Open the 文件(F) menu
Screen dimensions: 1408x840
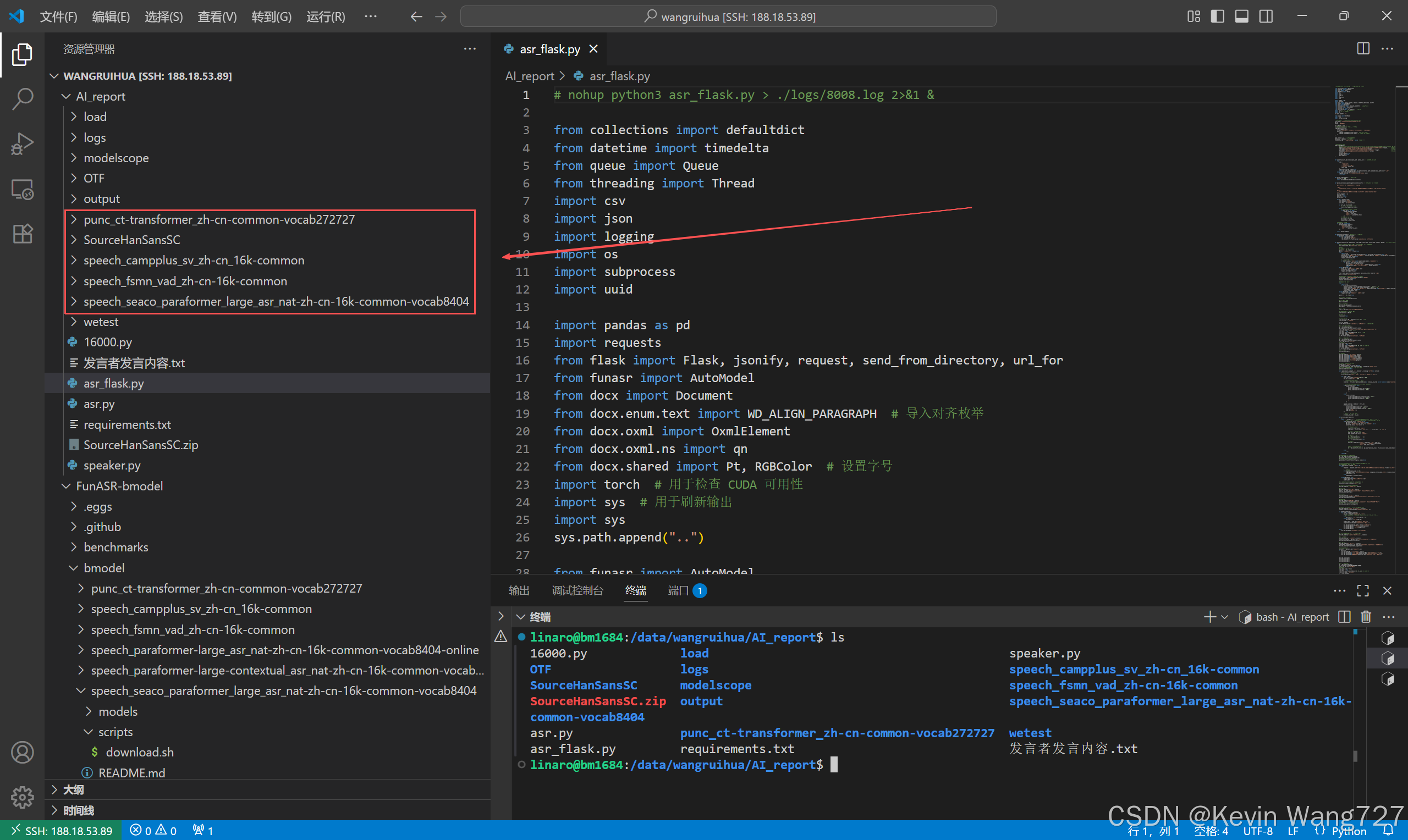58,16
